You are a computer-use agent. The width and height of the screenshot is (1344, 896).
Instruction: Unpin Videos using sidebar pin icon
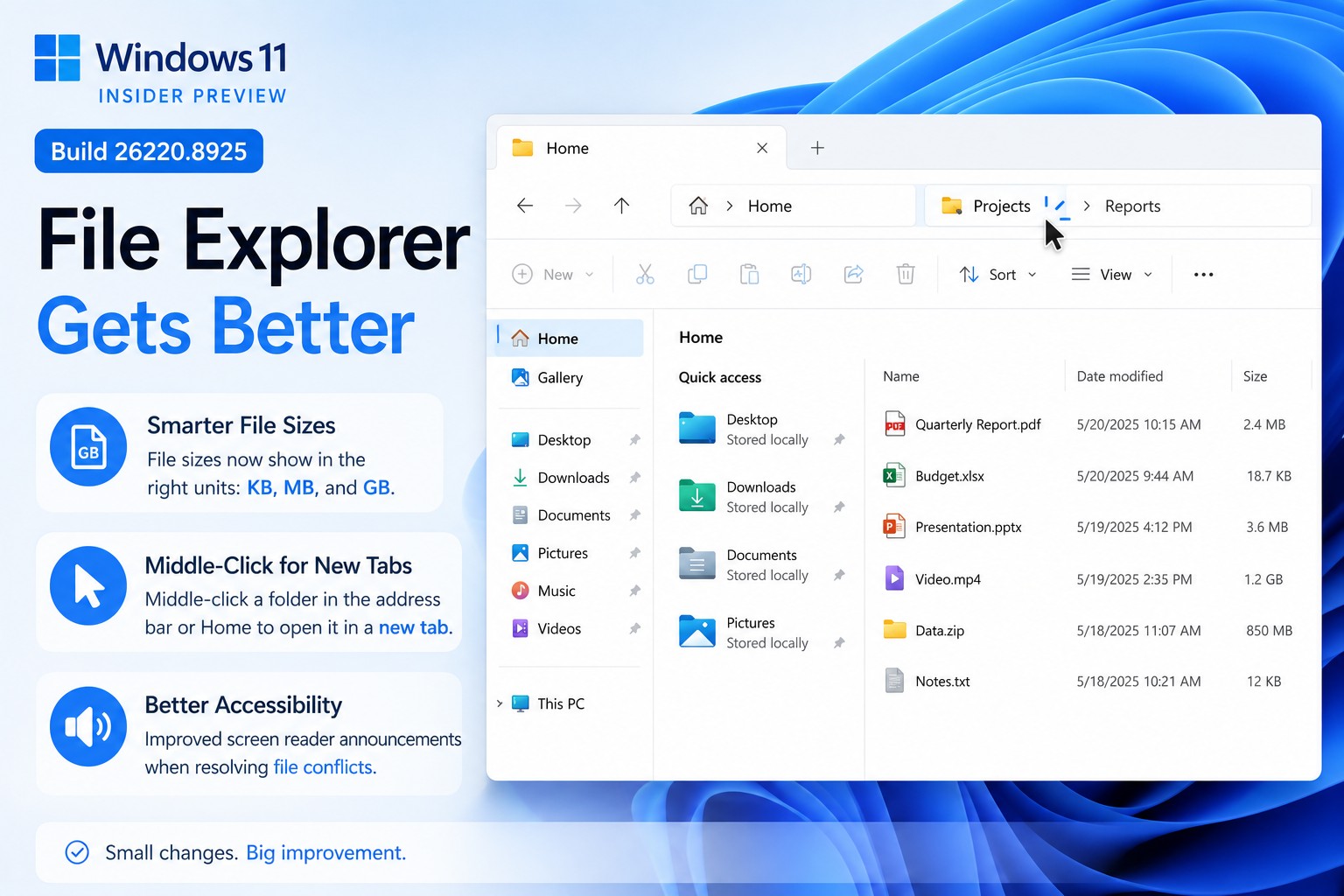click(635, 628)
